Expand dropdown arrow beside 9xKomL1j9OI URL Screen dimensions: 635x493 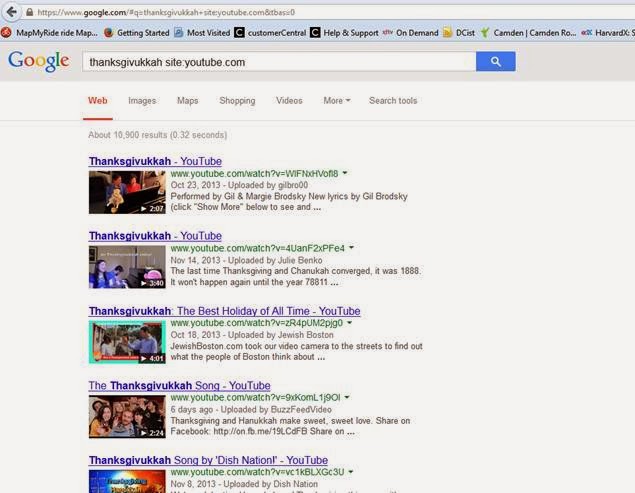click(x=347, y=397)
